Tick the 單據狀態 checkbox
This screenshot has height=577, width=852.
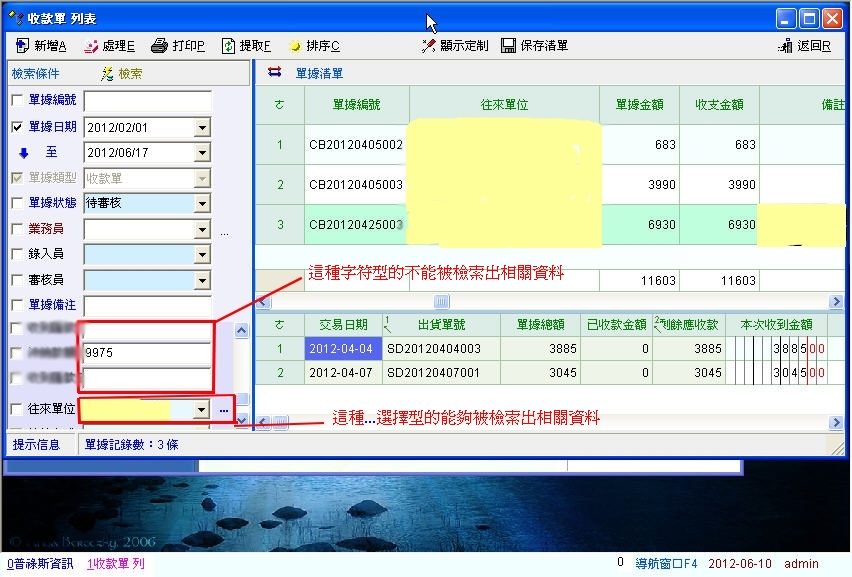(x=17, y=204)
